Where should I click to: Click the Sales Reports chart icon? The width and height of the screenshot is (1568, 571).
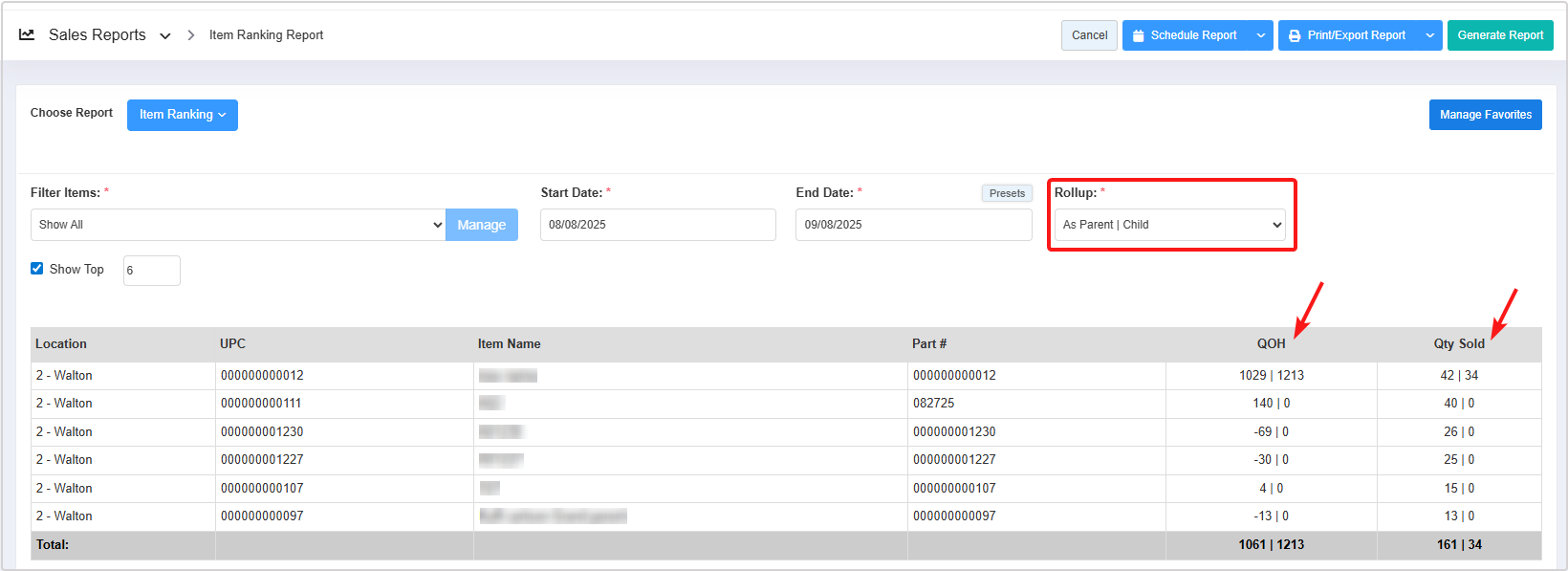(x=27, y=34)
